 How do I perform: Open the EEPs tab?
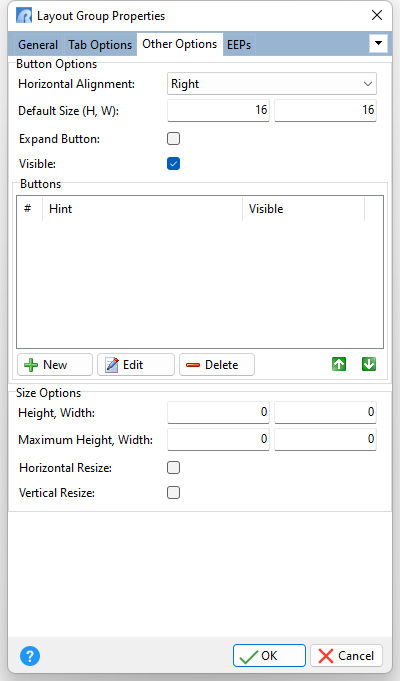click(x=239, y=45)
